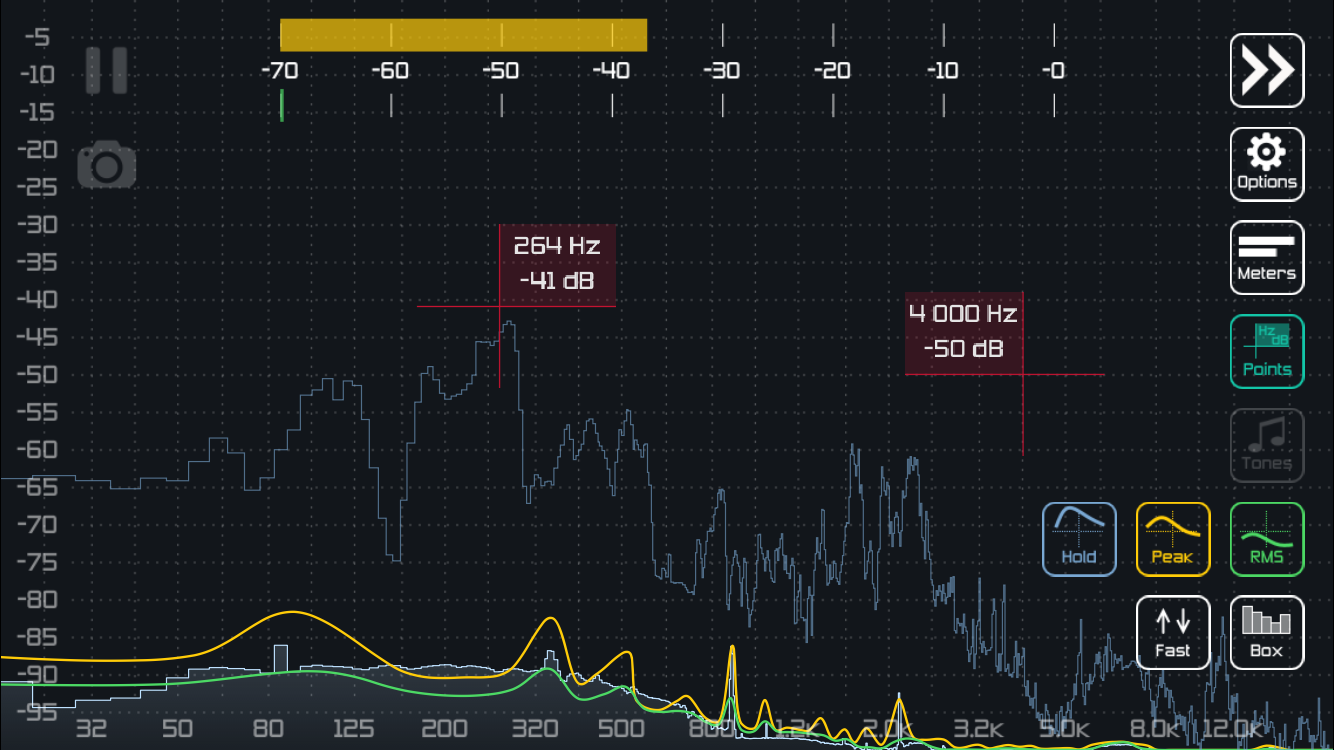The height and width of the screenshot is (750, 1334).
Task: Click the yellow level meter bar
Action: click(x=463, y=36)
